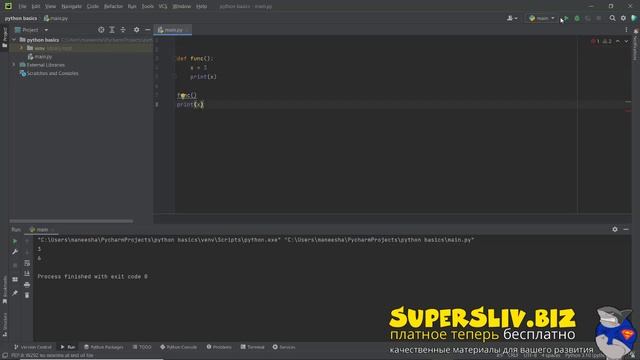The image size is (640, 360).
Task: Click the Run with Coverage toolbar icon
Action: click(588, 18)
